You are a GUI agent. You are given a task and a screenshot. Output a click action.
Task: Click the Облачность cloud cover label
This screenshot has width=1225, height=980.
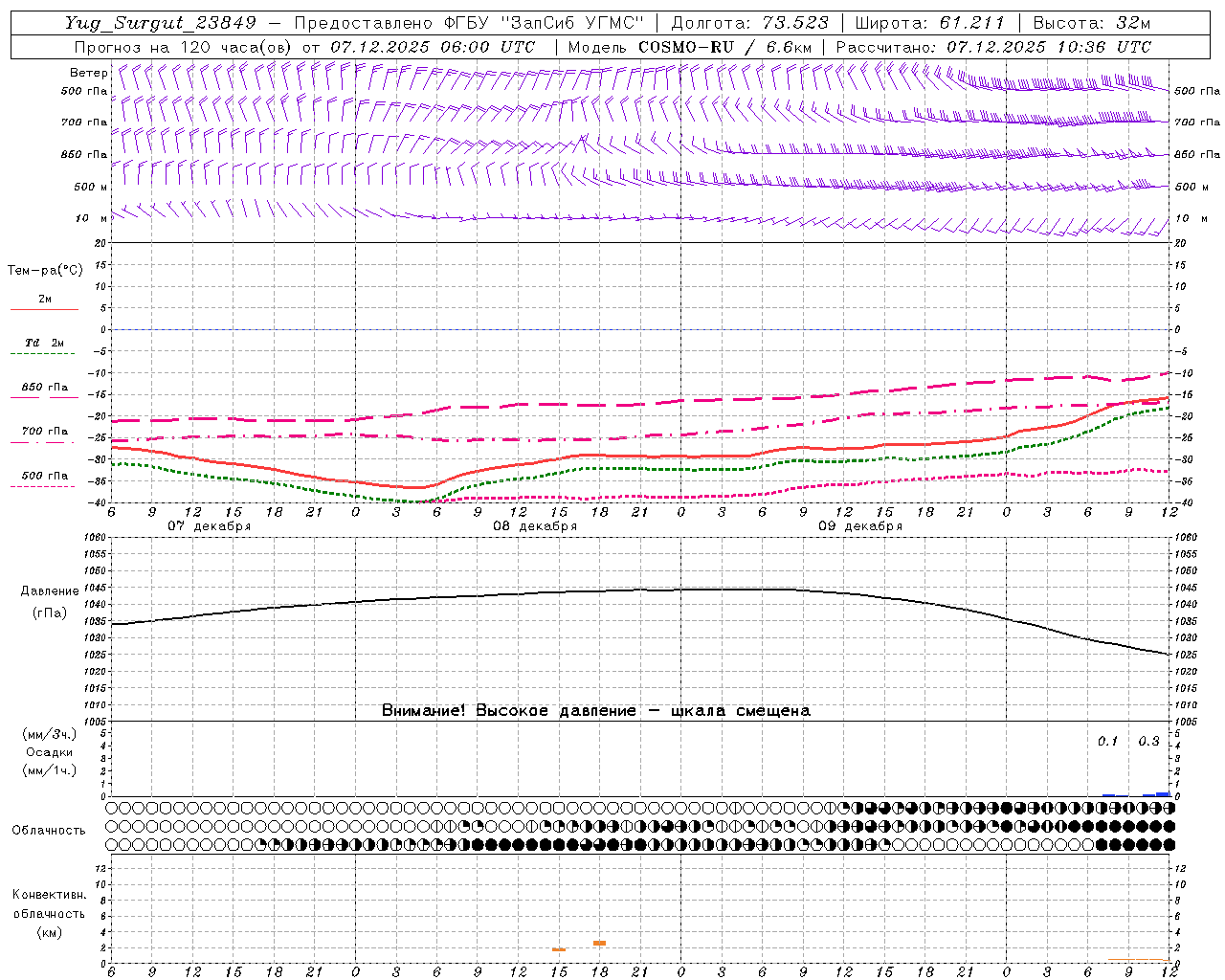(49, 831)
